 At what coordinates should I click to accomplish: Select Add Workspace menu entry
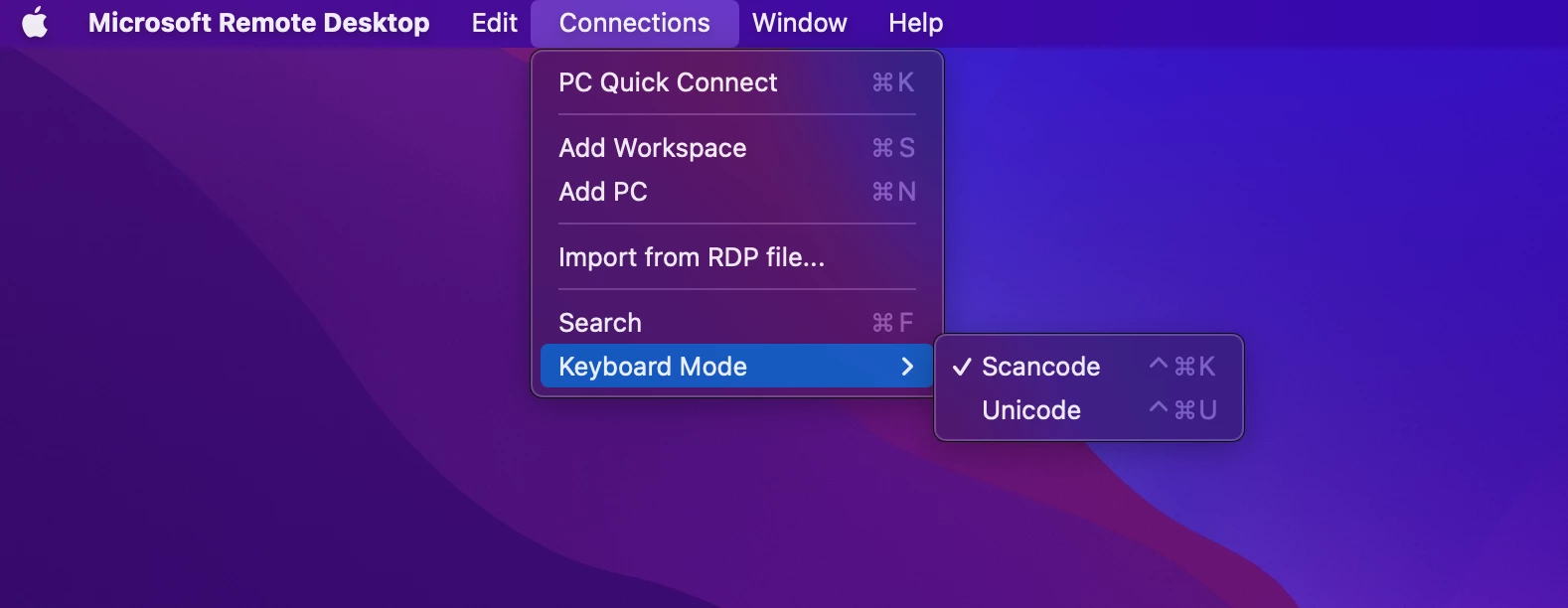[737, 148]
